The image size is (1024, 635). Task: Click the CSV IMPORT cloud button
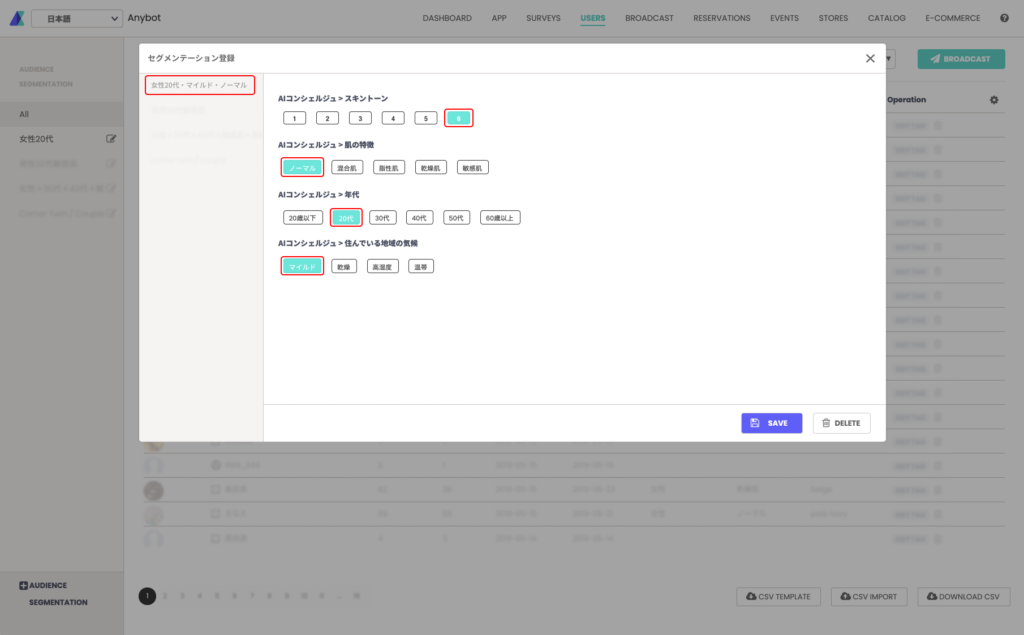869,596
